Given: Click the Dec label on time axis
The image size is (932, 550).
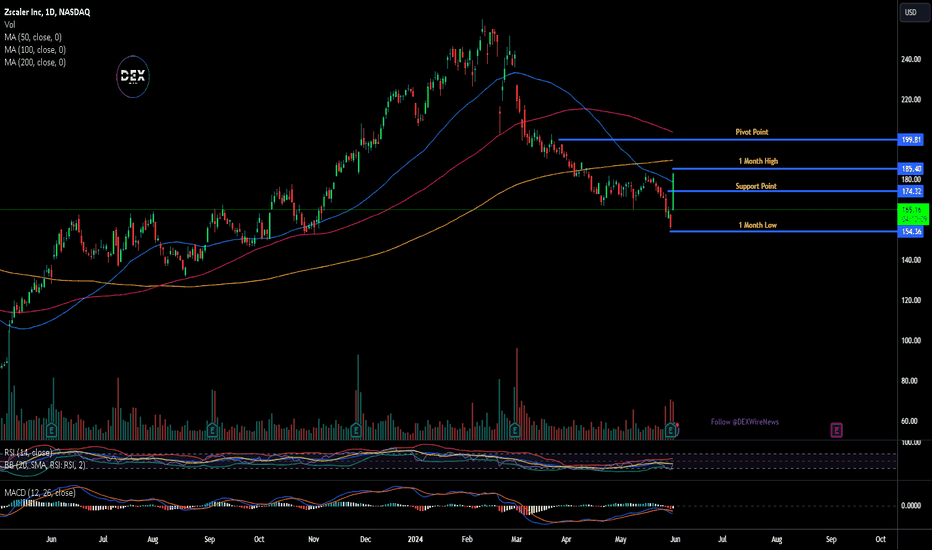Looking at the screenshot, I should pyautogui.click(x=366, y=539).
